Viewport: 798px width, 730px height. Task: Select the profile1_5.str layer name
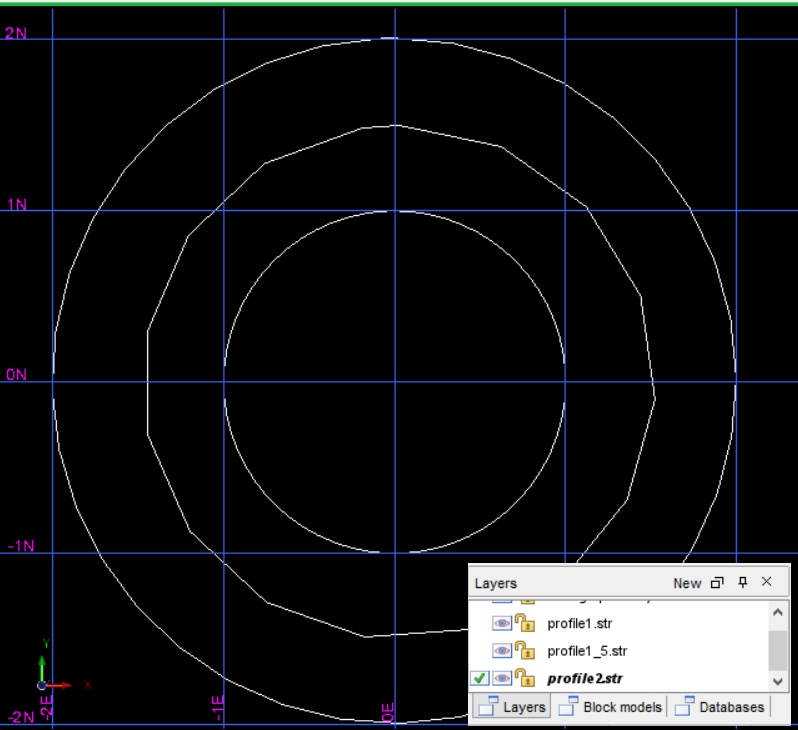[x=587, y=651]
